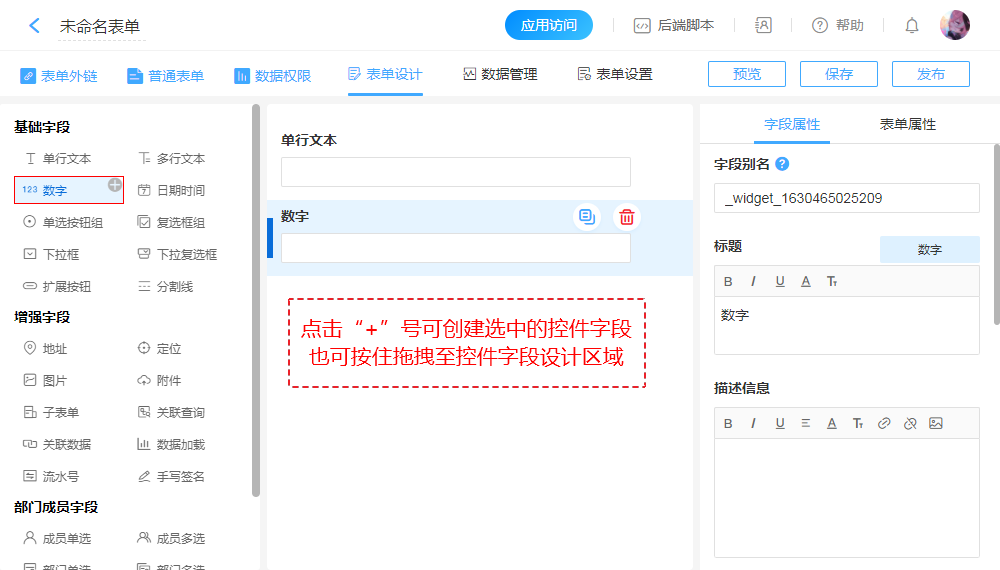Change font color in 标题 editor
Screen dimensions: 1000x570
805,281
